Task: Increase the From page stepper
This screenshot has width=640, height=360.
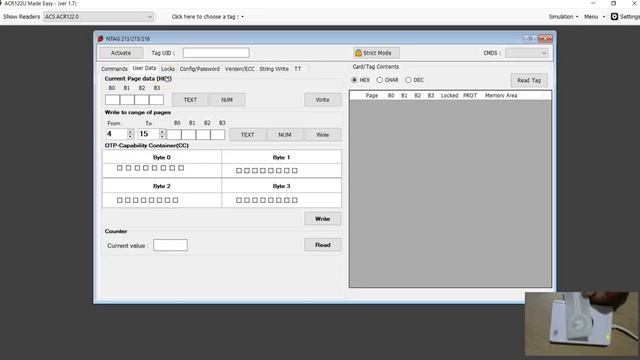Action: click(x=131, y=131)
